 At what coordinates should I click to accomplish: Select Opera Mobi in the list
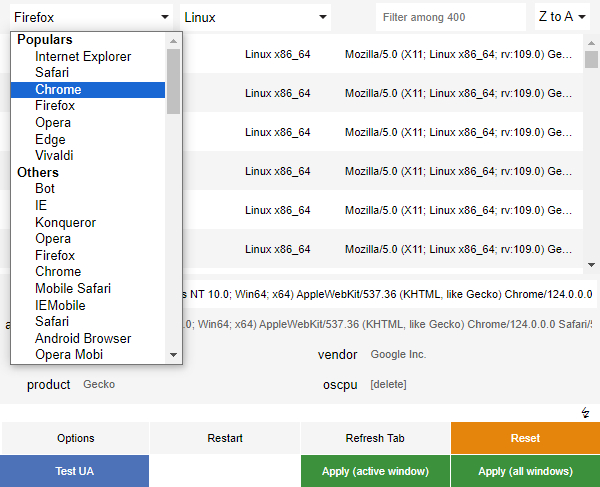coord(88,355)
